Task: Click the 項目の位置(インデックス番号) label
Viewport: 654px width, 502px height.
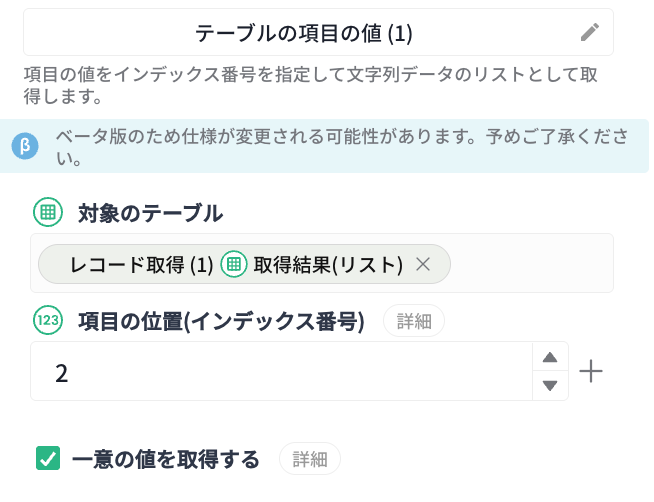Action: [221, 321]
